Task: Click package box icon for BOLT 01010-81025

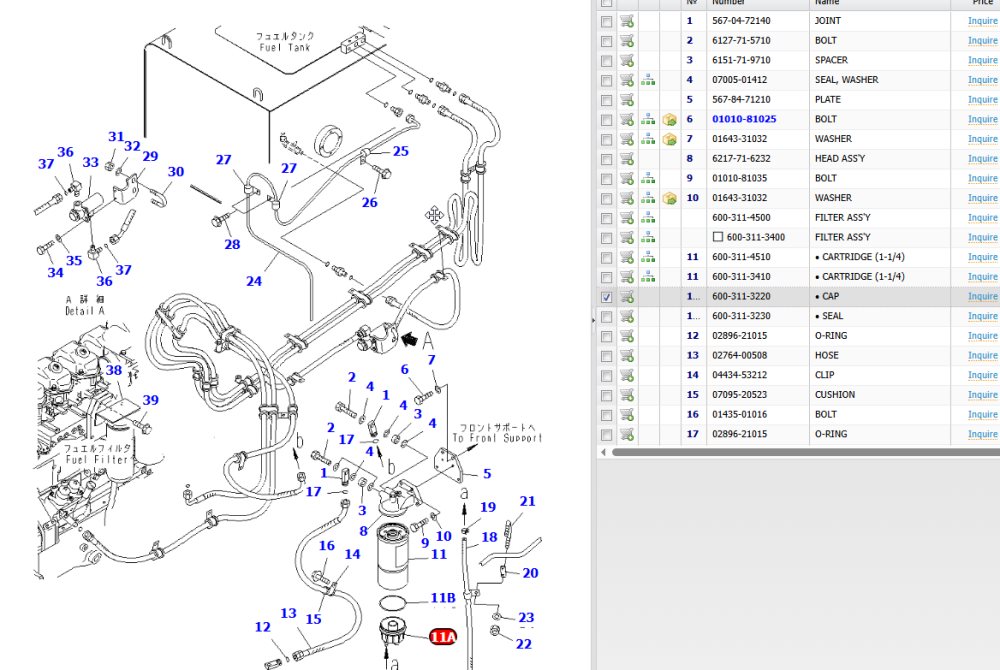Action: coord(669,119)
